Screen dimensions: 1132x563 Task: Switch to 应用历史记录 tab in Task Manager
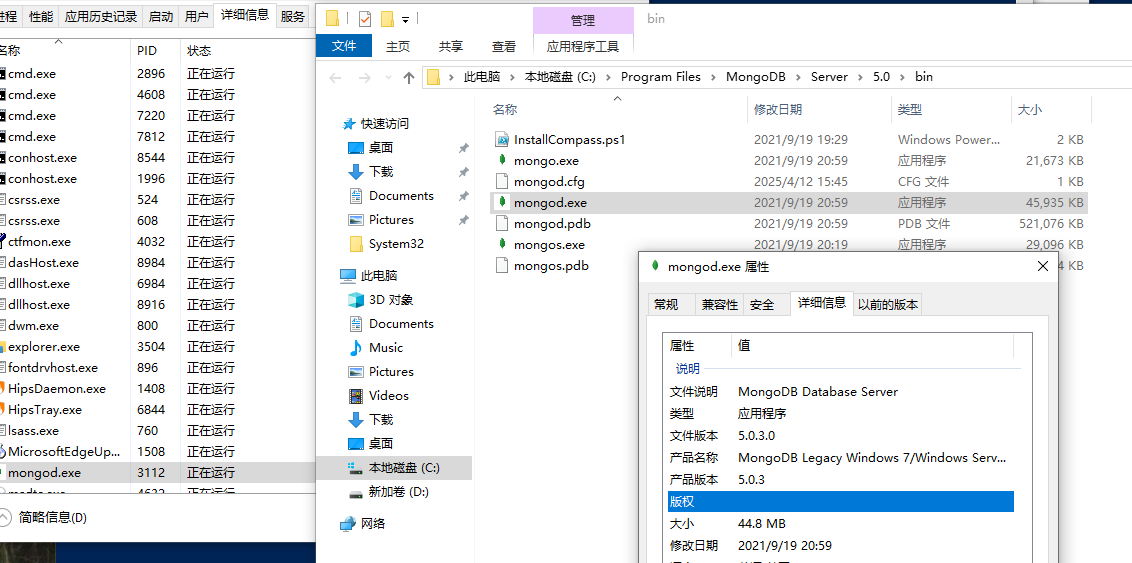101,17
